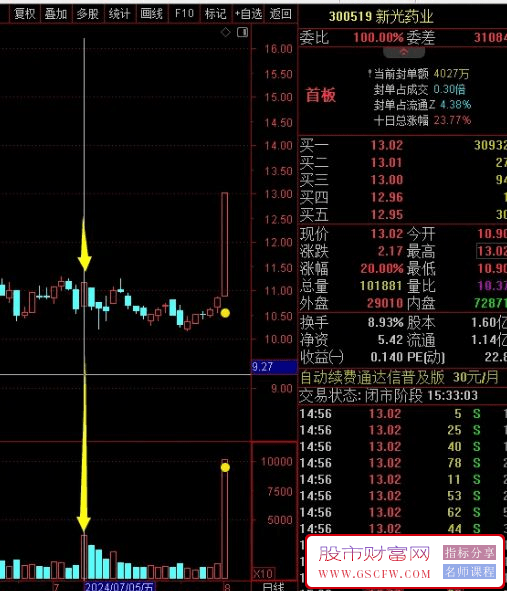
Task: Click the stock title 300519 新光药业
Action: click(381, 16)
